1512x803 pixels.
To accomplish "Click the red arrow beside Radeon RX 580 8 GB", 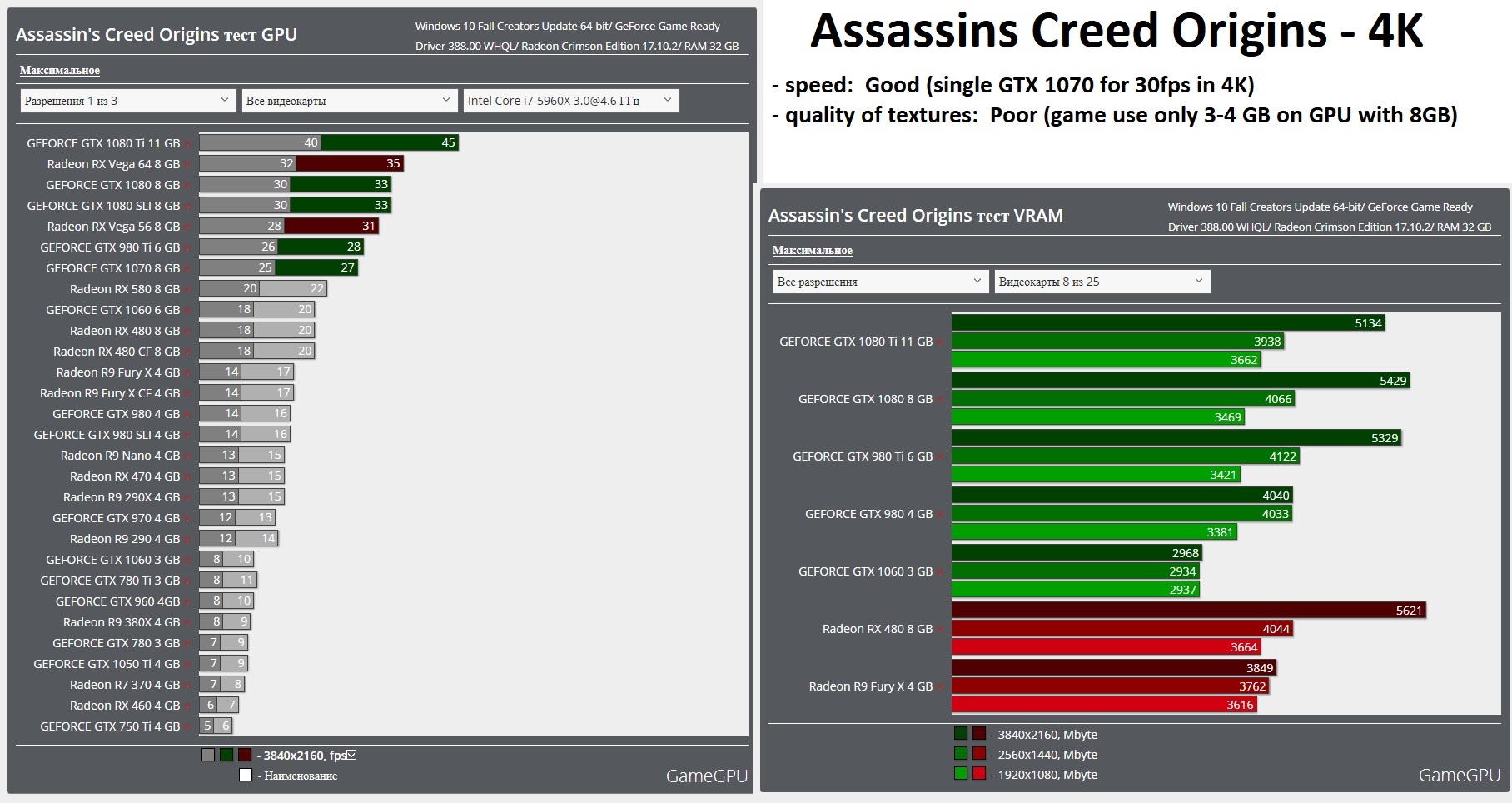I will coord(189,290).
